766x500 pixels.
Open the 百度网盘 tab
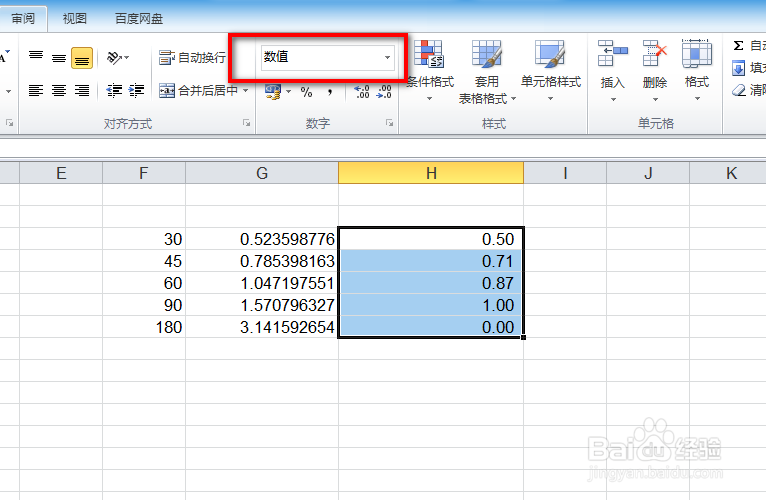[x=139, y=19]
